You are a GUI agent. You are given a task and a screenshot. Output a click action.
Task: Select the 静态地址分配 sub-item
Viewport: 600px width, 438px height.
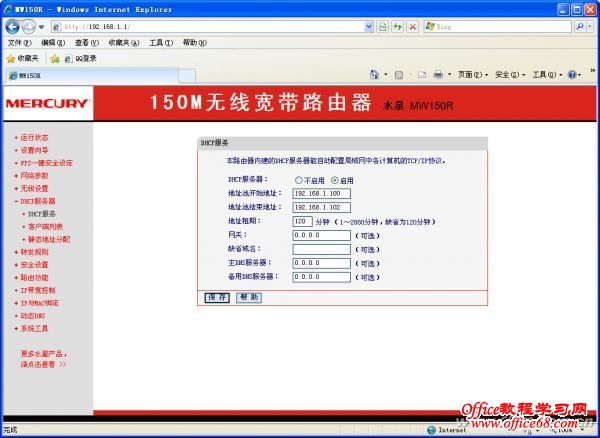pyautogui.click(x=49, y=239)
